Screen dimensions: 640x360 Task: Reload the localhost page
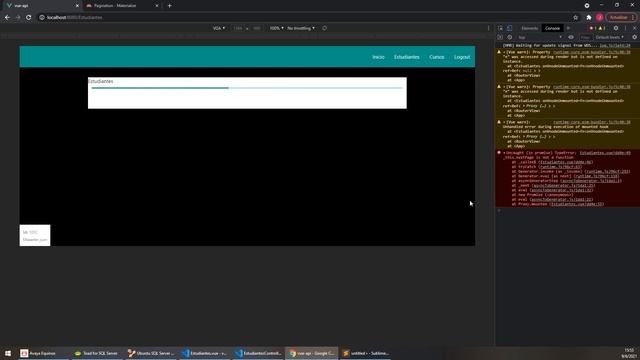point(29,18)
